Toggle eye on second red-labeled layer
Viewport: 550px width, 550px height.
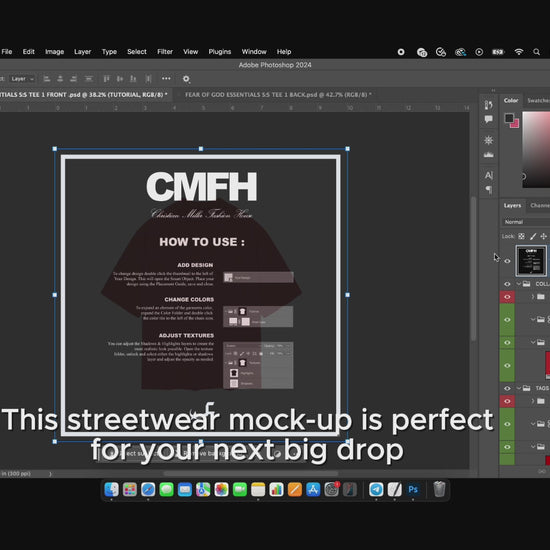(x=507, y=401)
